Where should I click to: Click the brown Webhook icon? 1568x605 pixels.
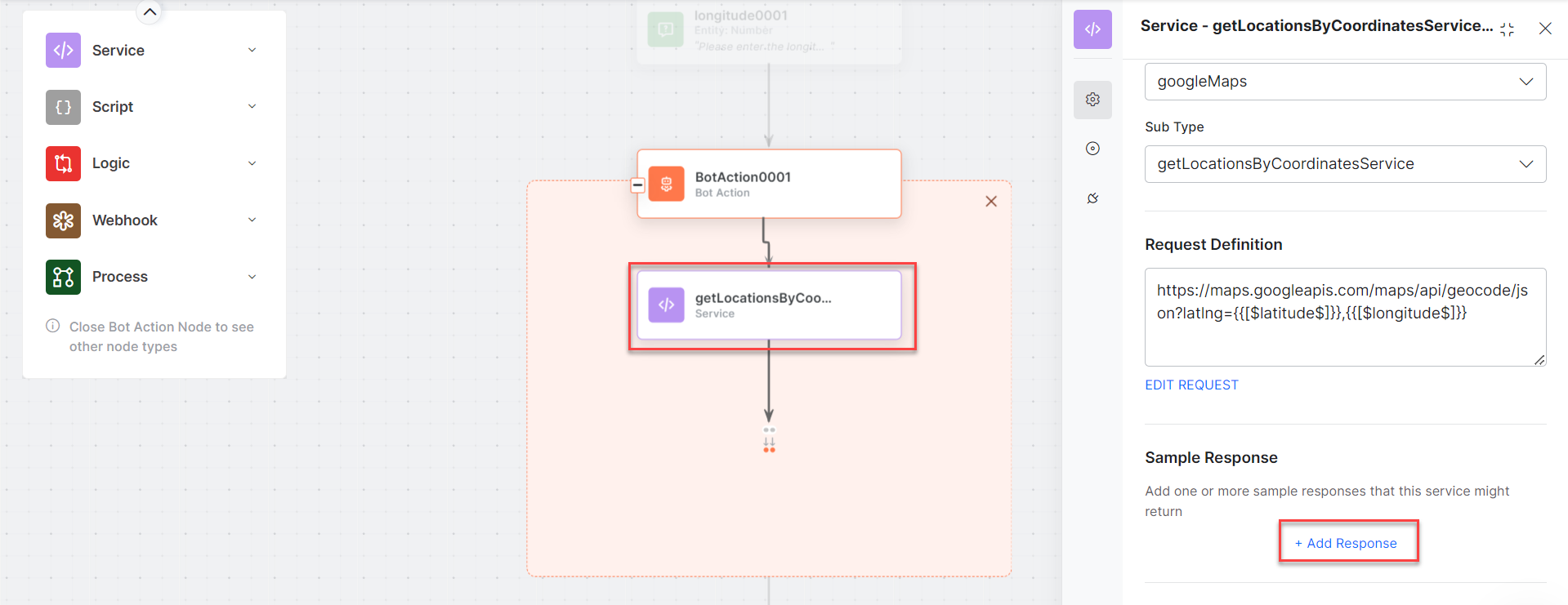click(63, 220)
